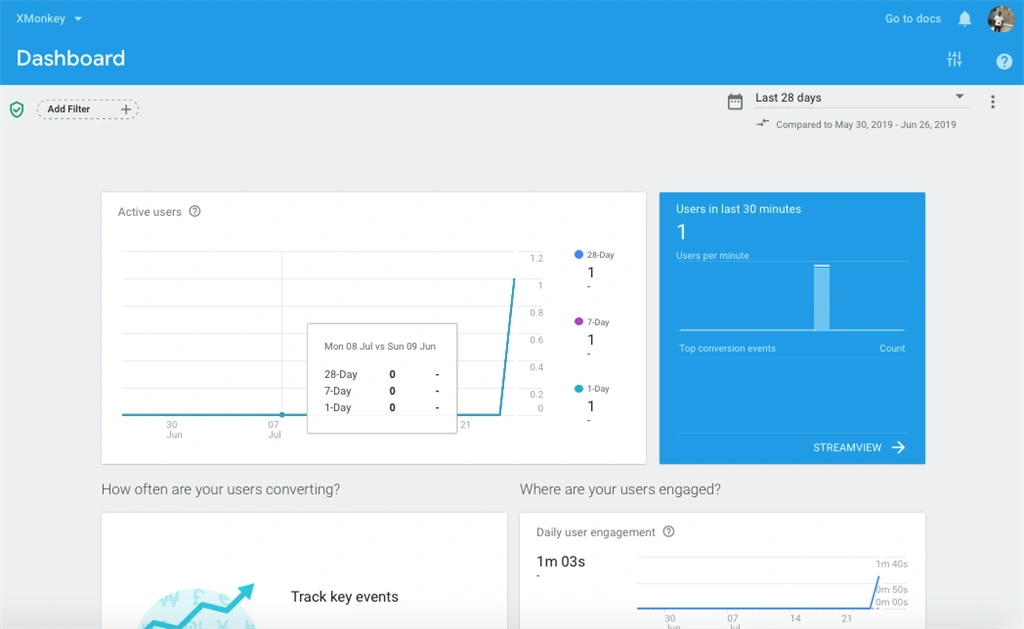Click the 'Count' column label

point(891,348)
